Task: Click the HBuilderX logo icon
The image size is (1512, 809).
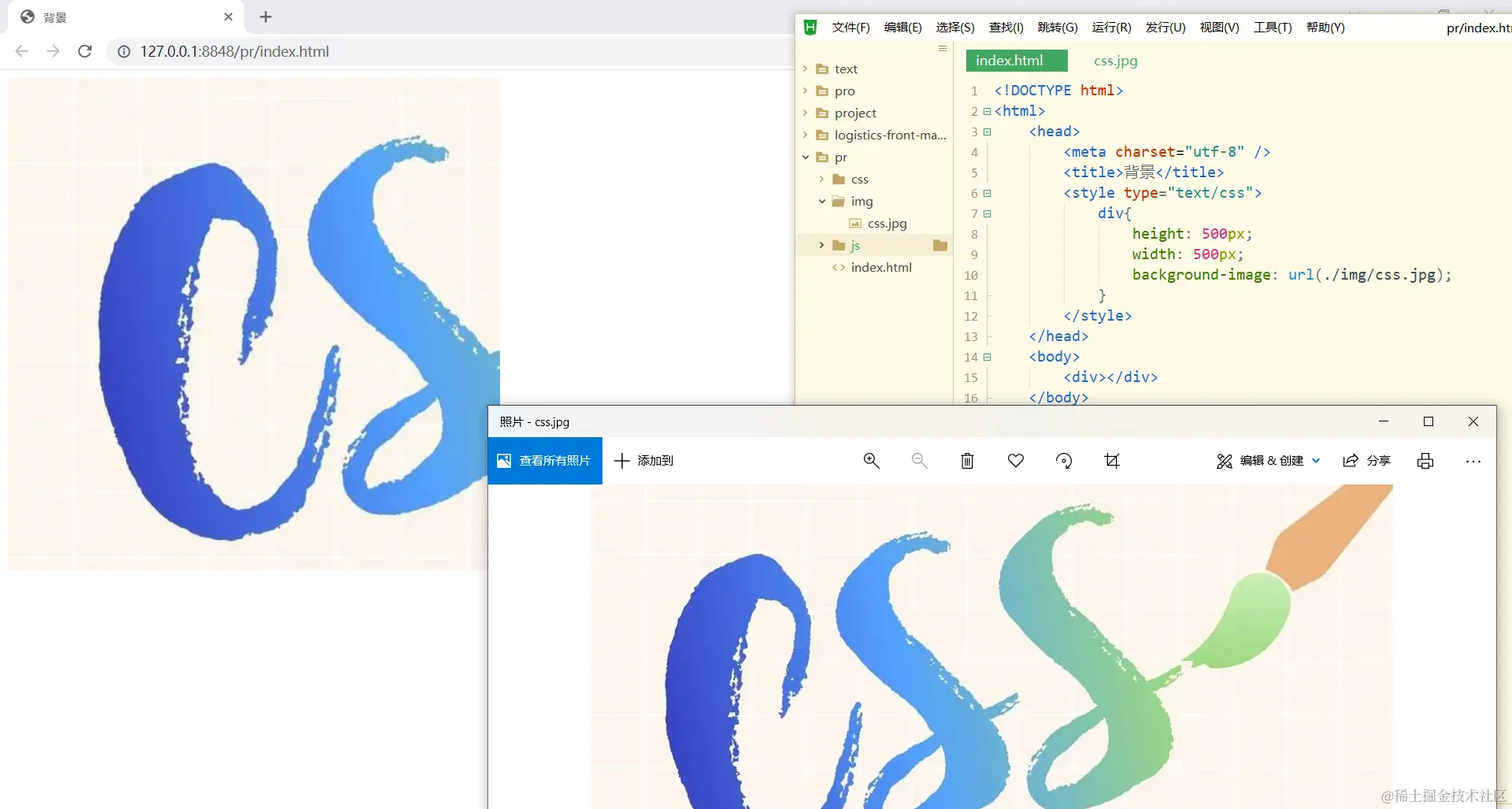Action: 810,28
